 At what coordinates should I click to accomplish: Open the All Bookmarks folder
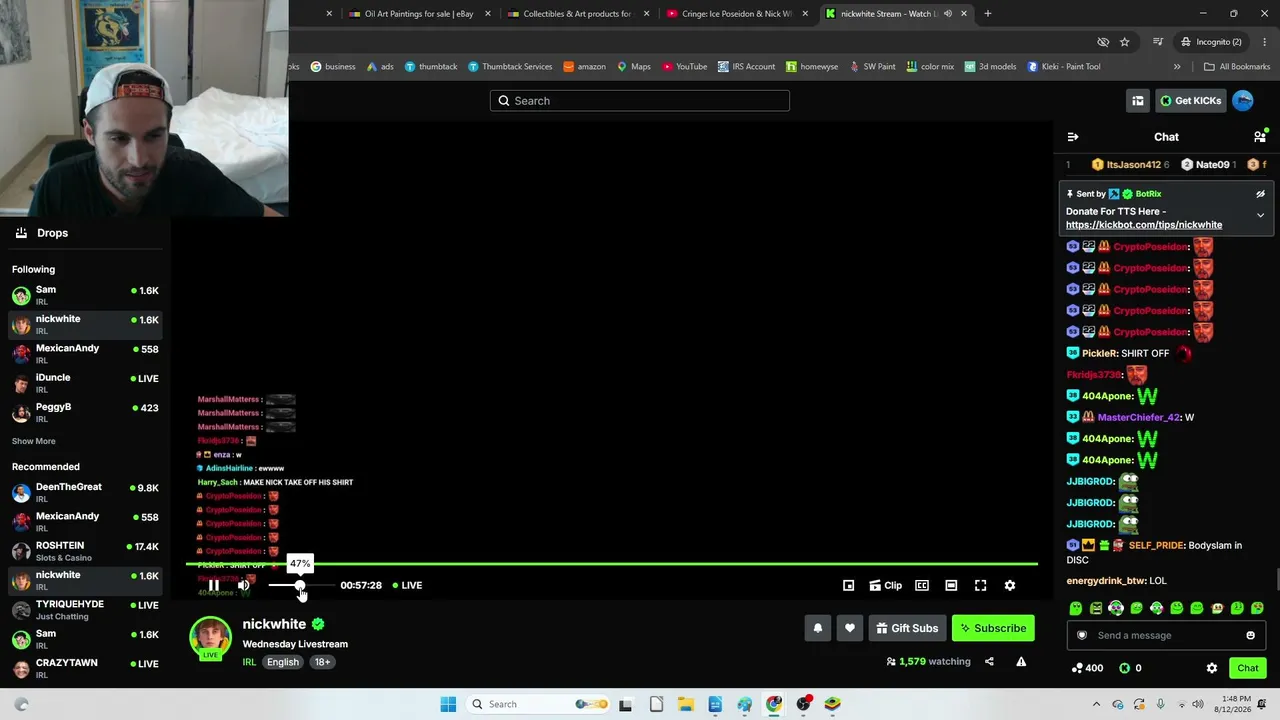pos(1237,67)
